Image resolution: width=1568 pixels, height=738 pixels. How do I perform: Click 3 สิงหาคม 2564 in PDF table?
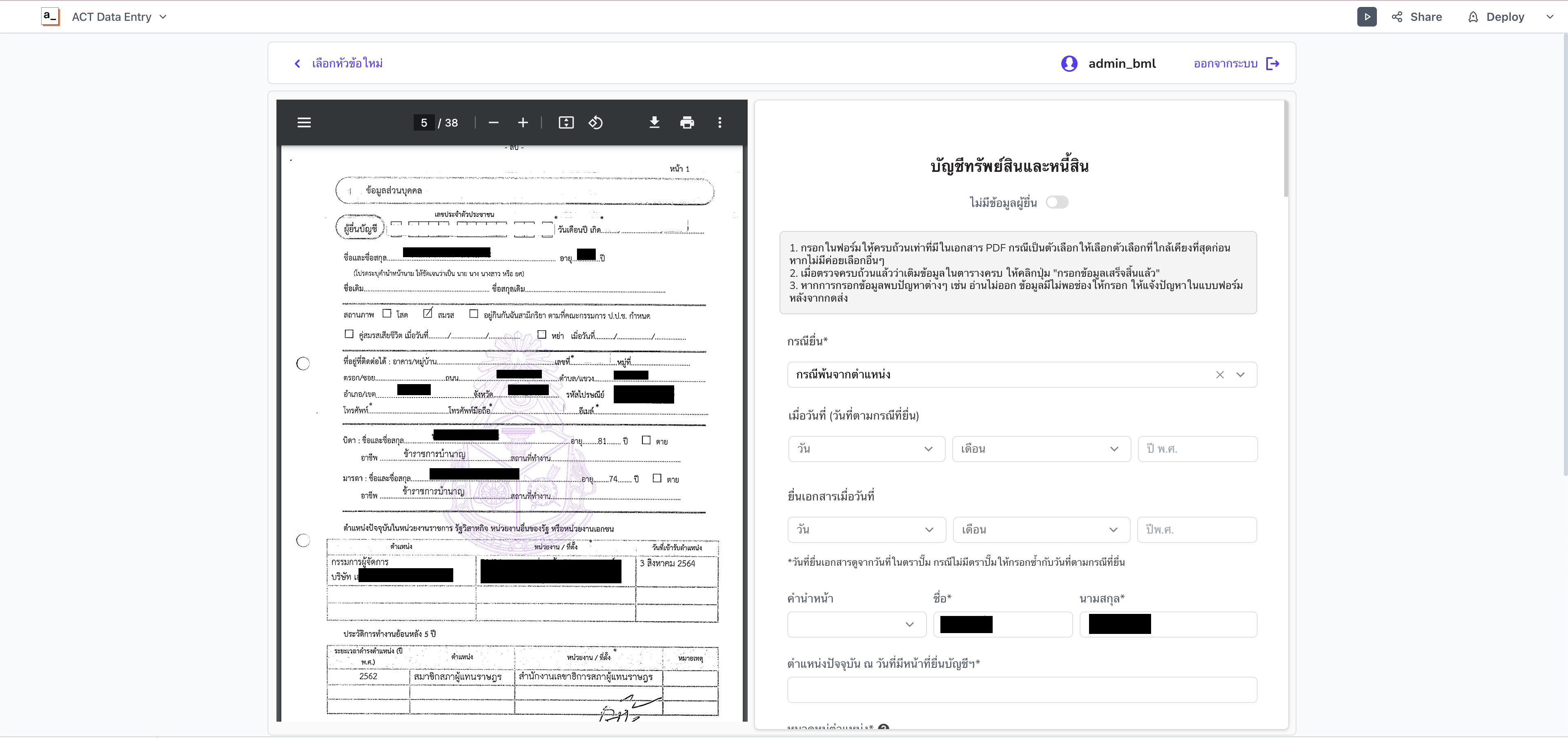coord(667,564)
